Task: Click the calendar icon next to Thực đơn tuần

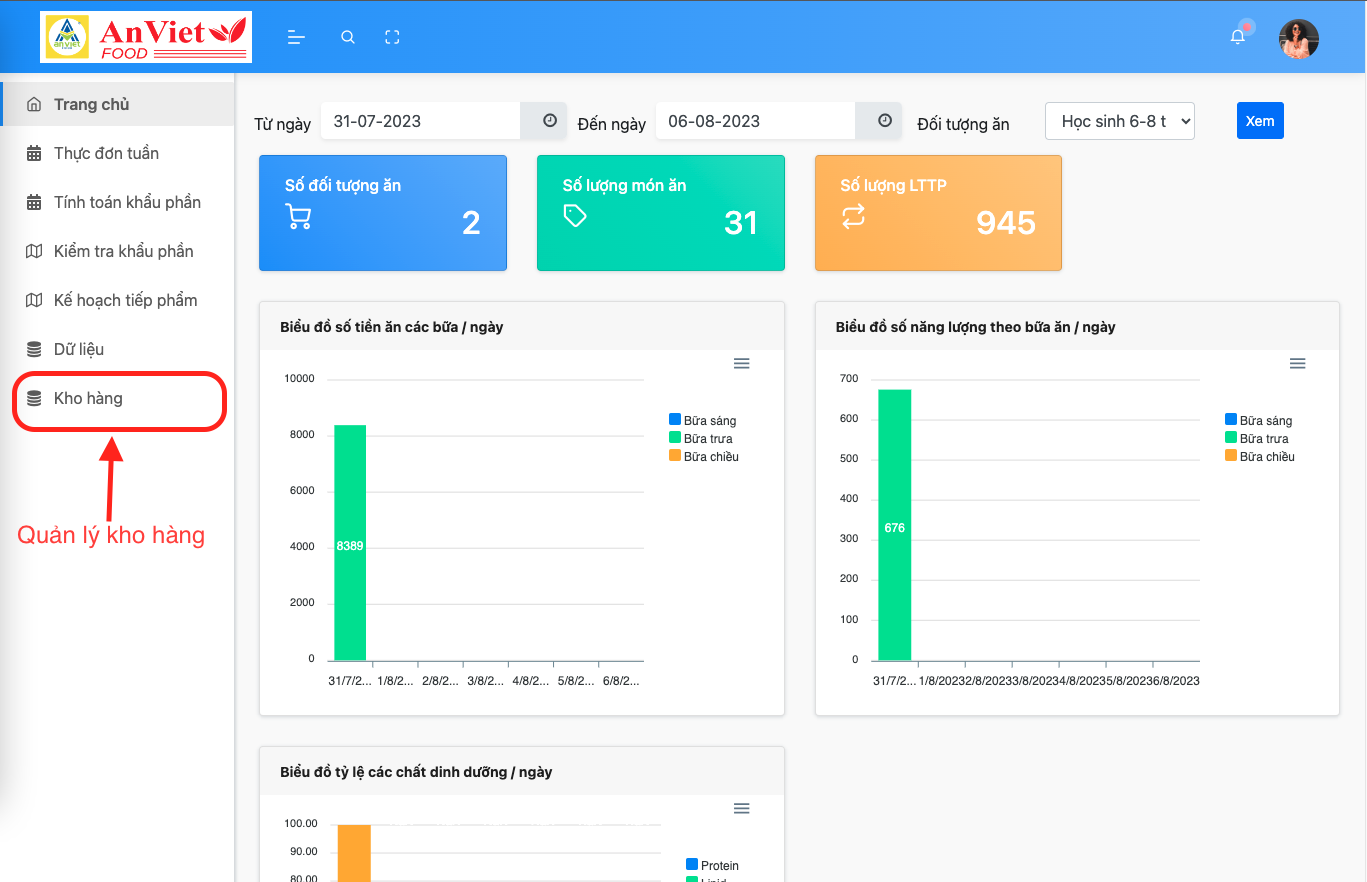Action: coord(34,152)
